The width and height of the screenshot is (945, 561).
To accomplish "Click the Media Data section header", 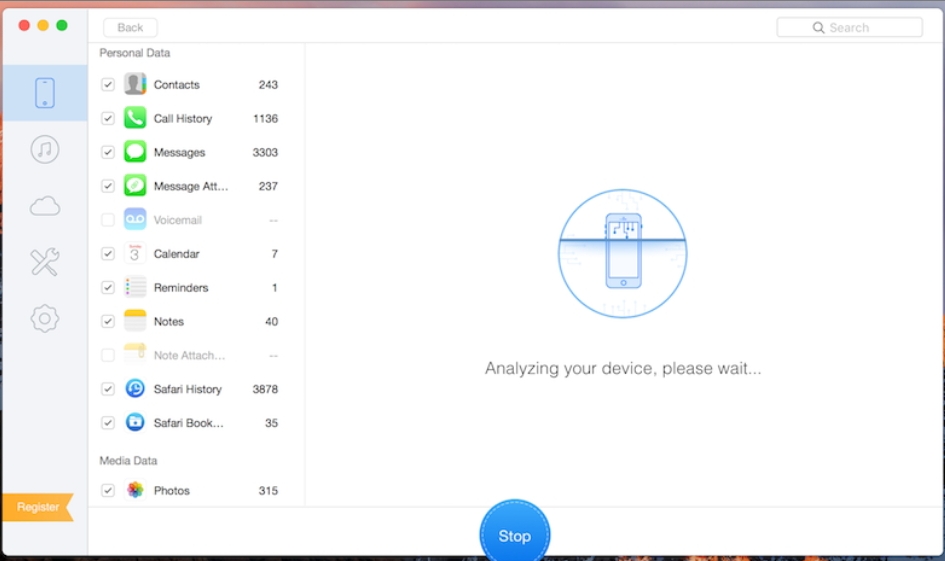I will coord(128,460).
